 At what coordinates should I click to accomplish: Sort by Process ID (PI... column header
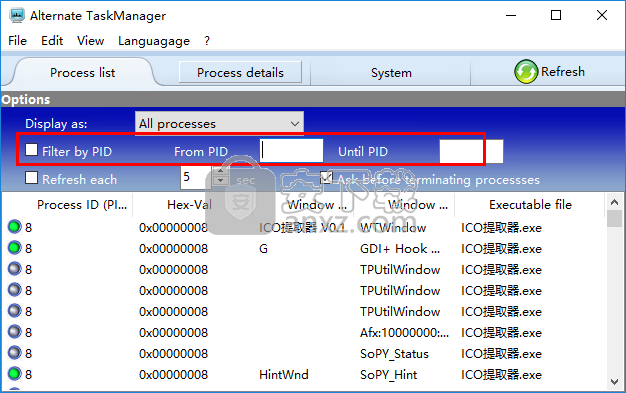coord(68,205)
